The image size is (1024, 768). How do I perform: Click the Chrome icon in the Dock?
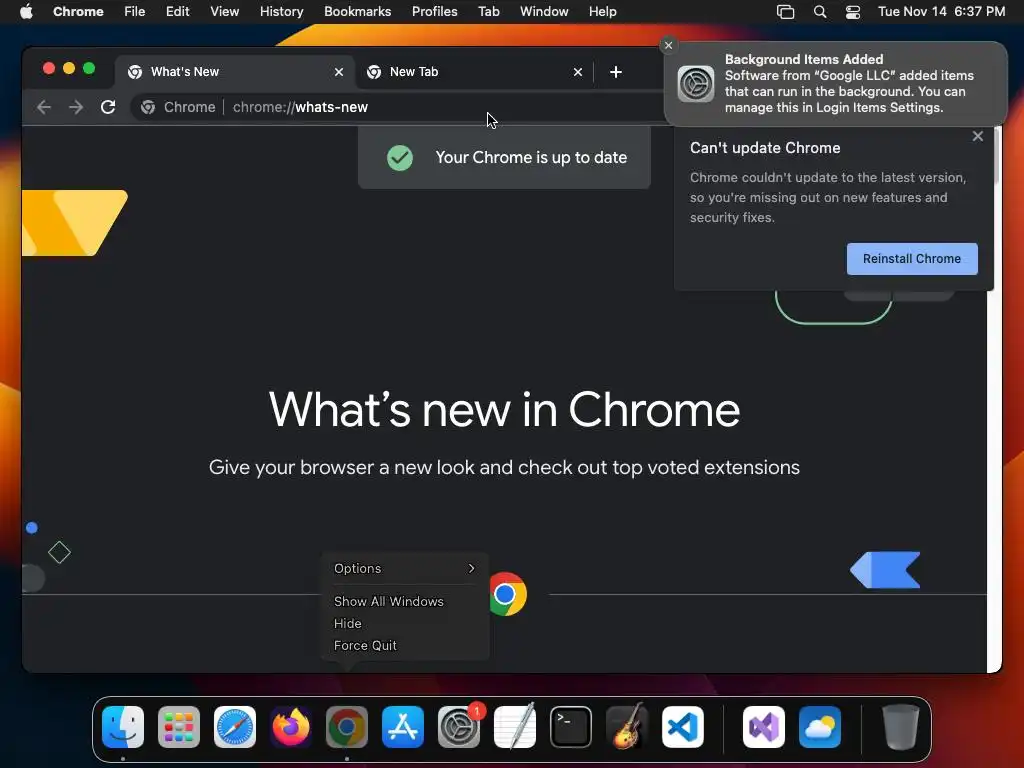[347, 727]
